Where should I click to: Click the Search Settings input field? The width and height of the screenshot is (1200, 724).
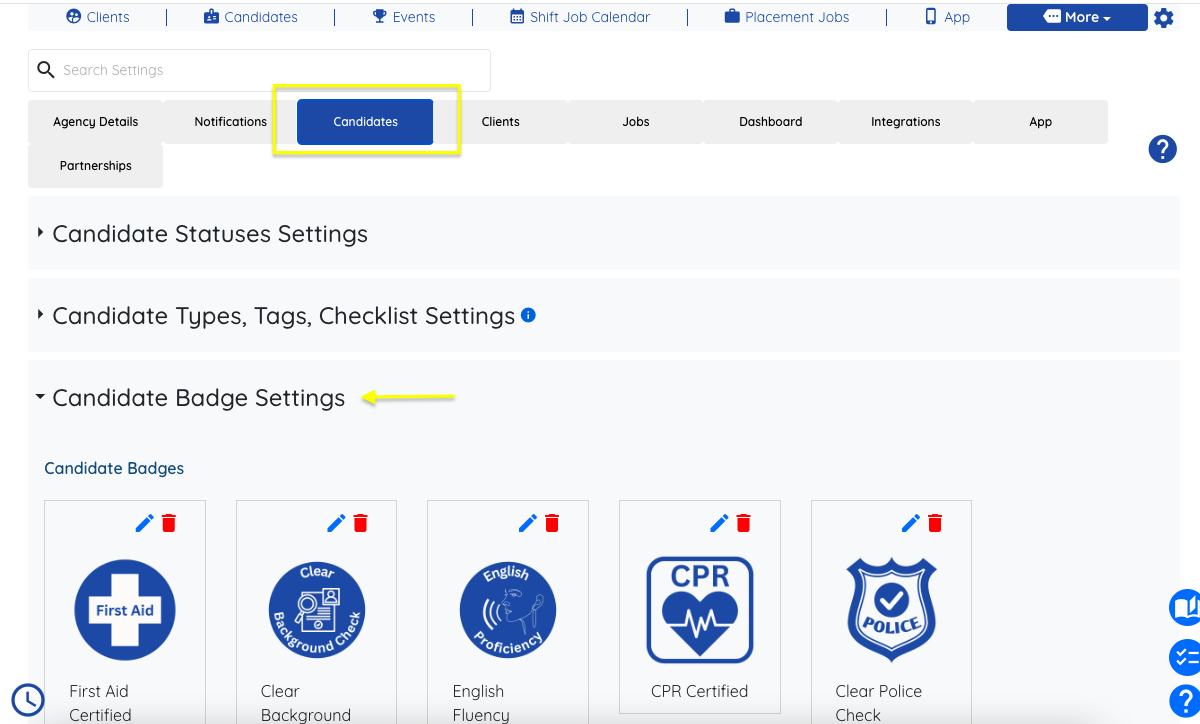(259, 70)
